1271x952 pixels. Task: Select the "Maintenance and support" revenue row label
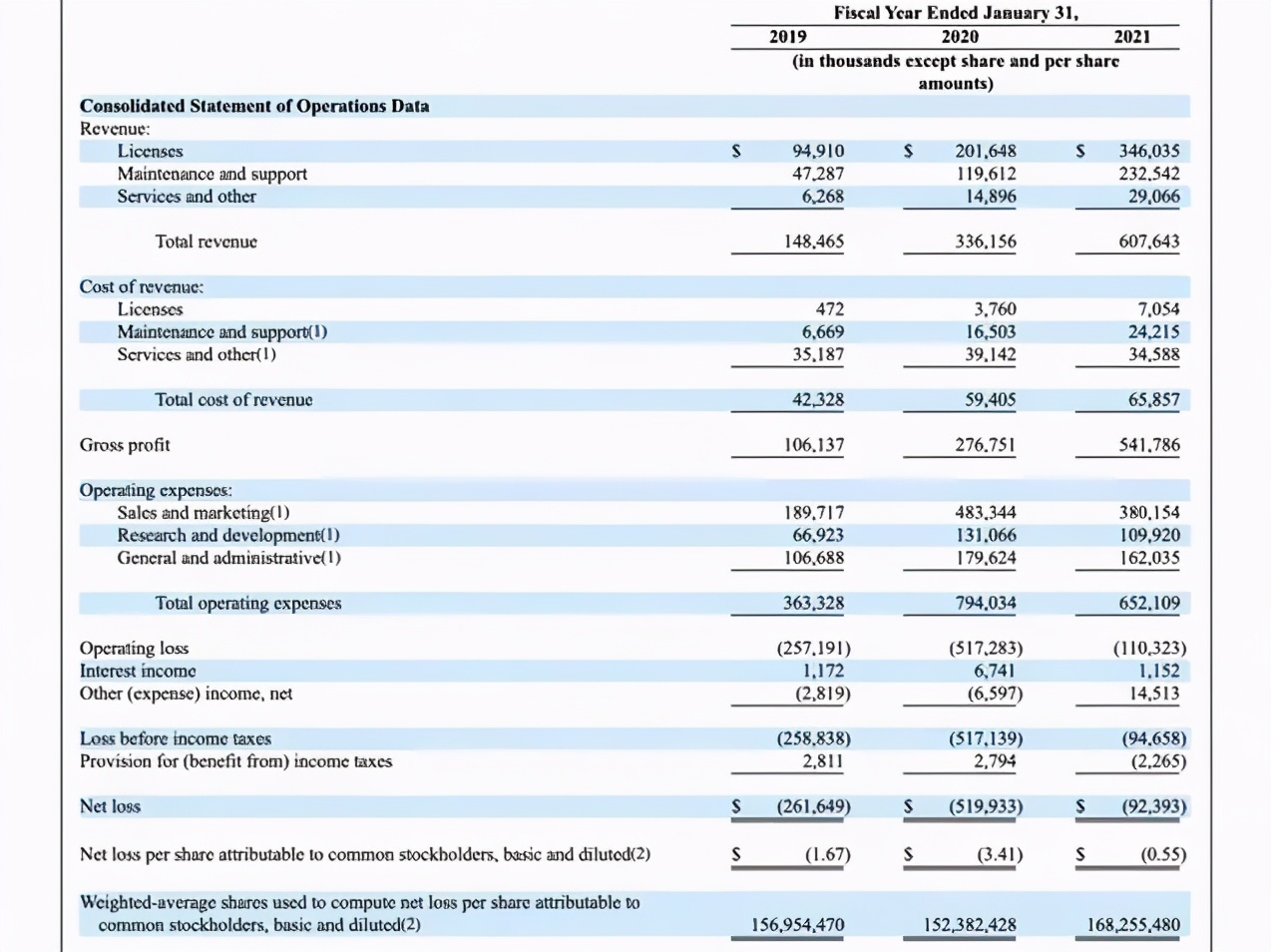coord(212,174)
